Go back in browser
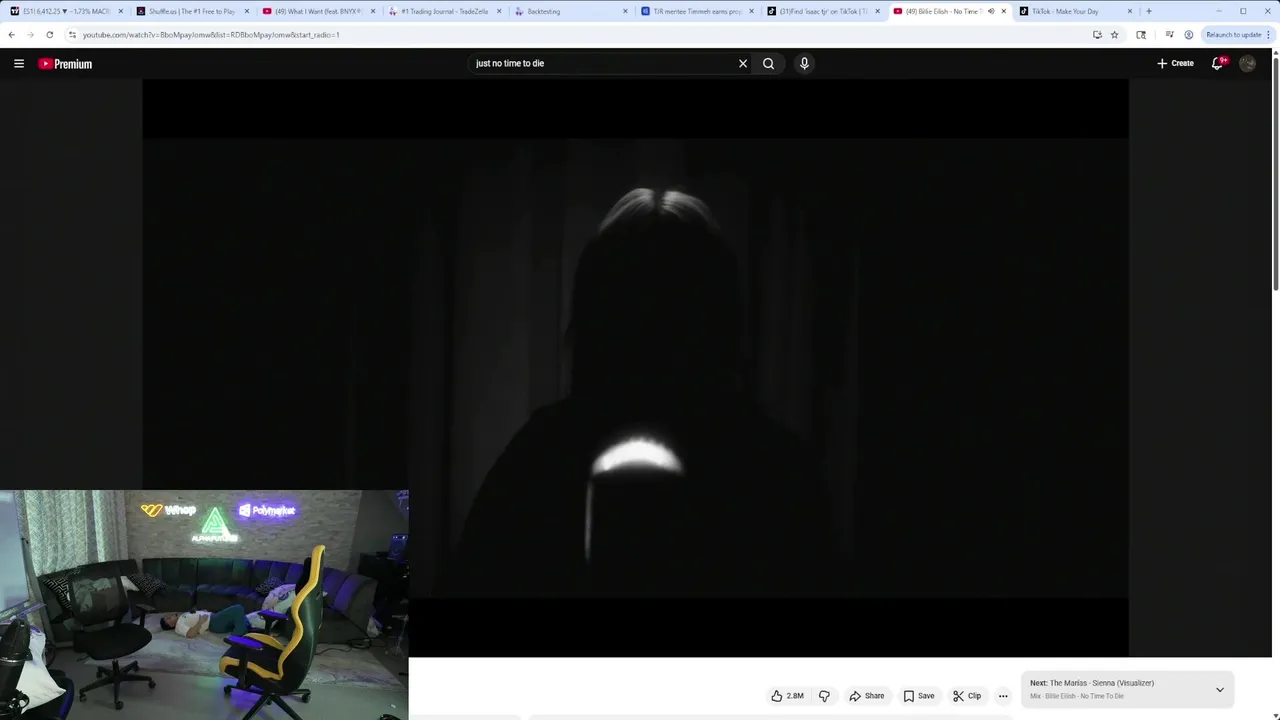 (x=11, y=34)
